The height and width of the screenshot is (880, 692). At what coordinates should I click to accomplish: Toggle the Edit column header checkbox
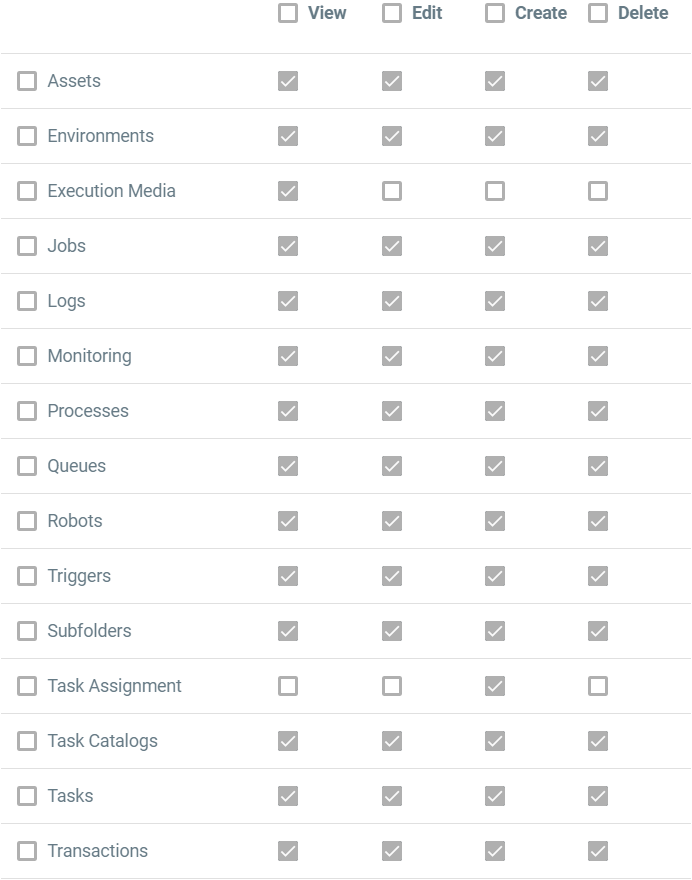pos(392,13)
